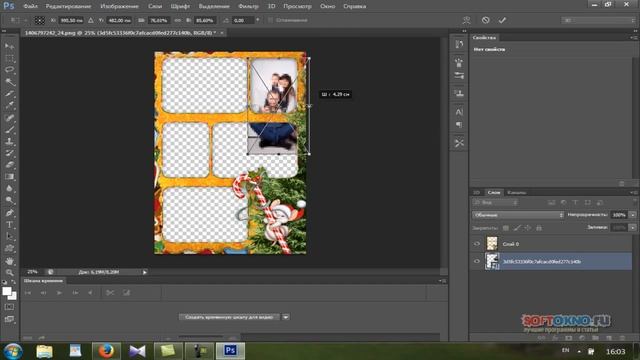
Task: Click the X position input field
Action: 71,20
